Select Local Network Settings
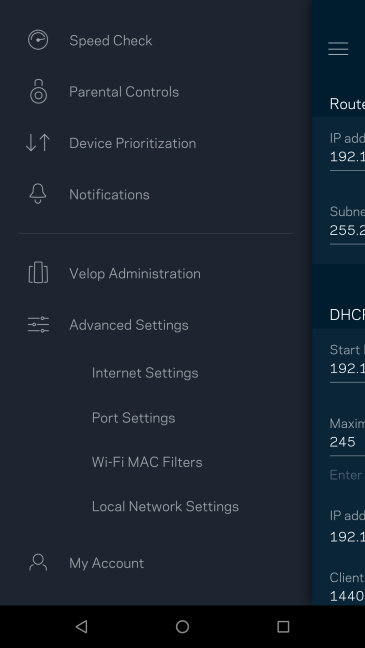365x648 pixels. (165, 506)
